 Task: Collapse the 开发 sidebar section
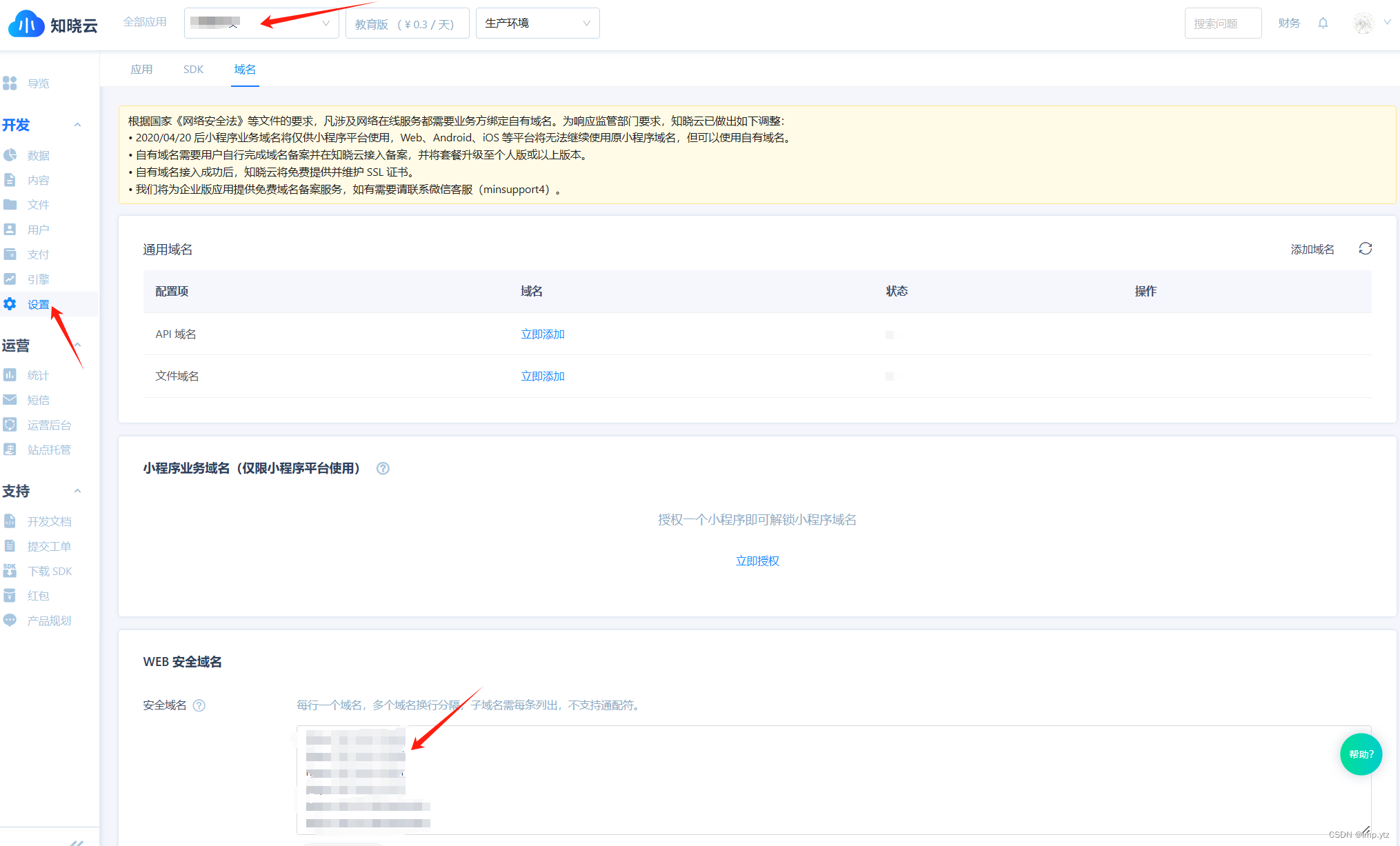(77, 125)
